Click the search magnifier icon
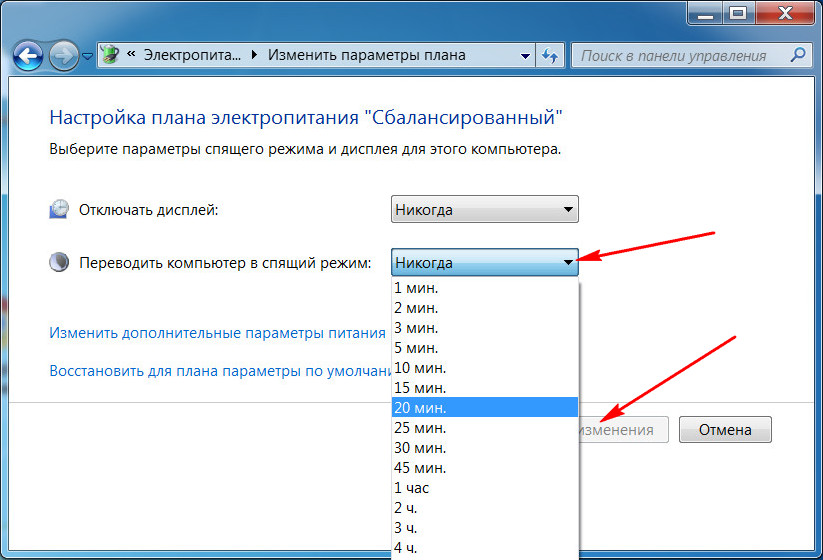This screenshot has height=560, width=823. tap(797, 55)
